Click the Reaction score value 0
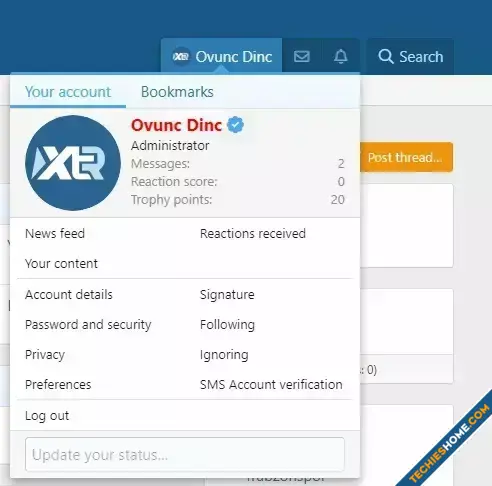This screenshot has width=492, height=486. point(341,182)
